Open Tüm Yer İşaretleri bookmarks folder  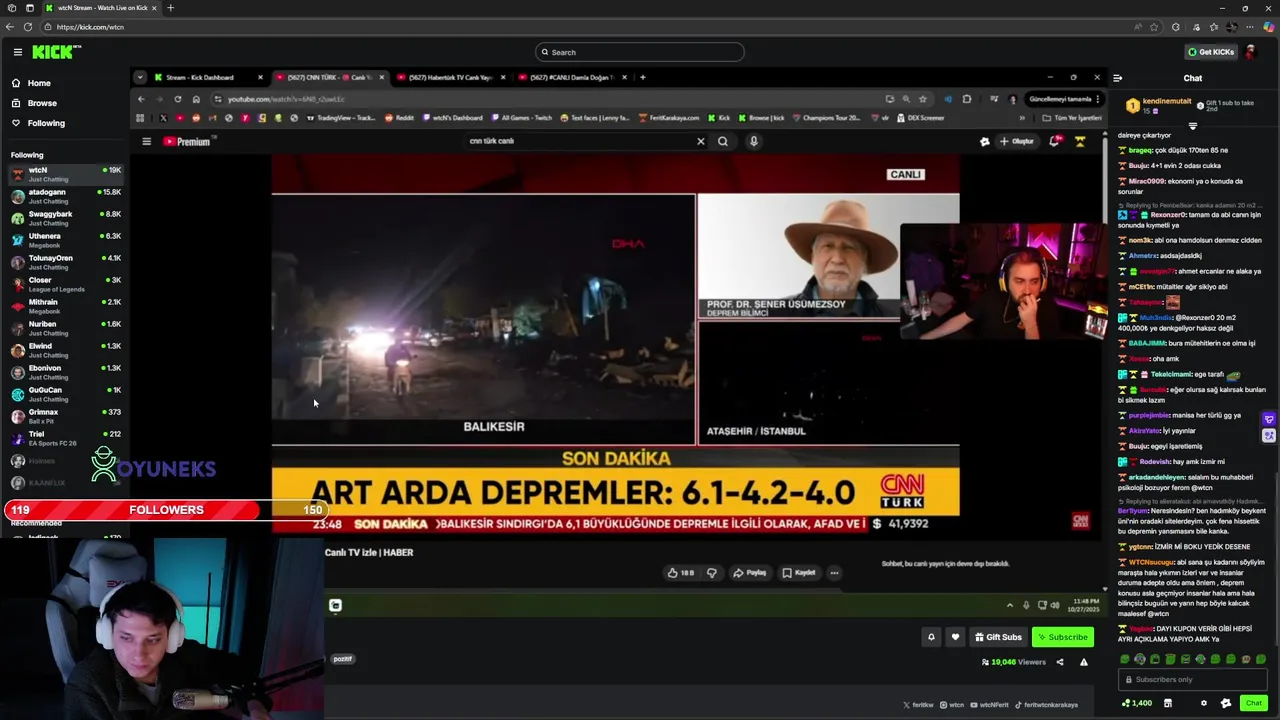point(1071,118)
